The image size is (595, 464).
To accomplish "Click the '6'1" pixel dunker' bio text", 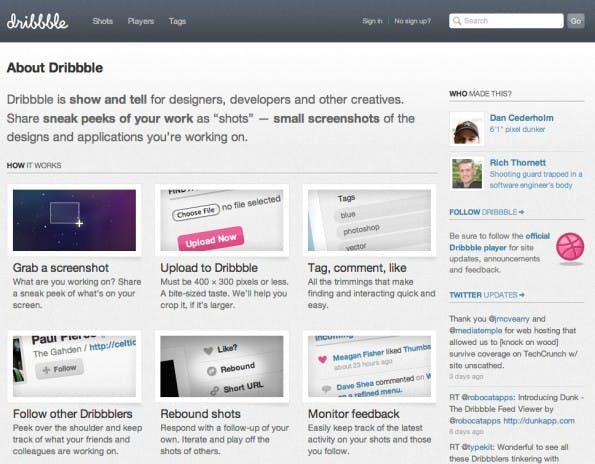I will pos(517,129).
